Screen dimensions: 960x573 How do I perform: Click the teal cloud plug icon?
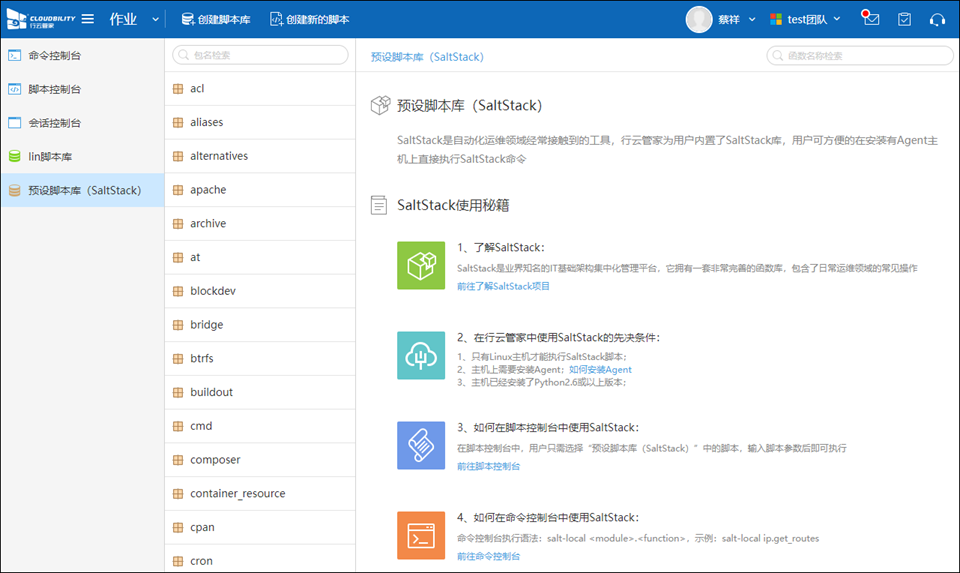pos(421,356)
